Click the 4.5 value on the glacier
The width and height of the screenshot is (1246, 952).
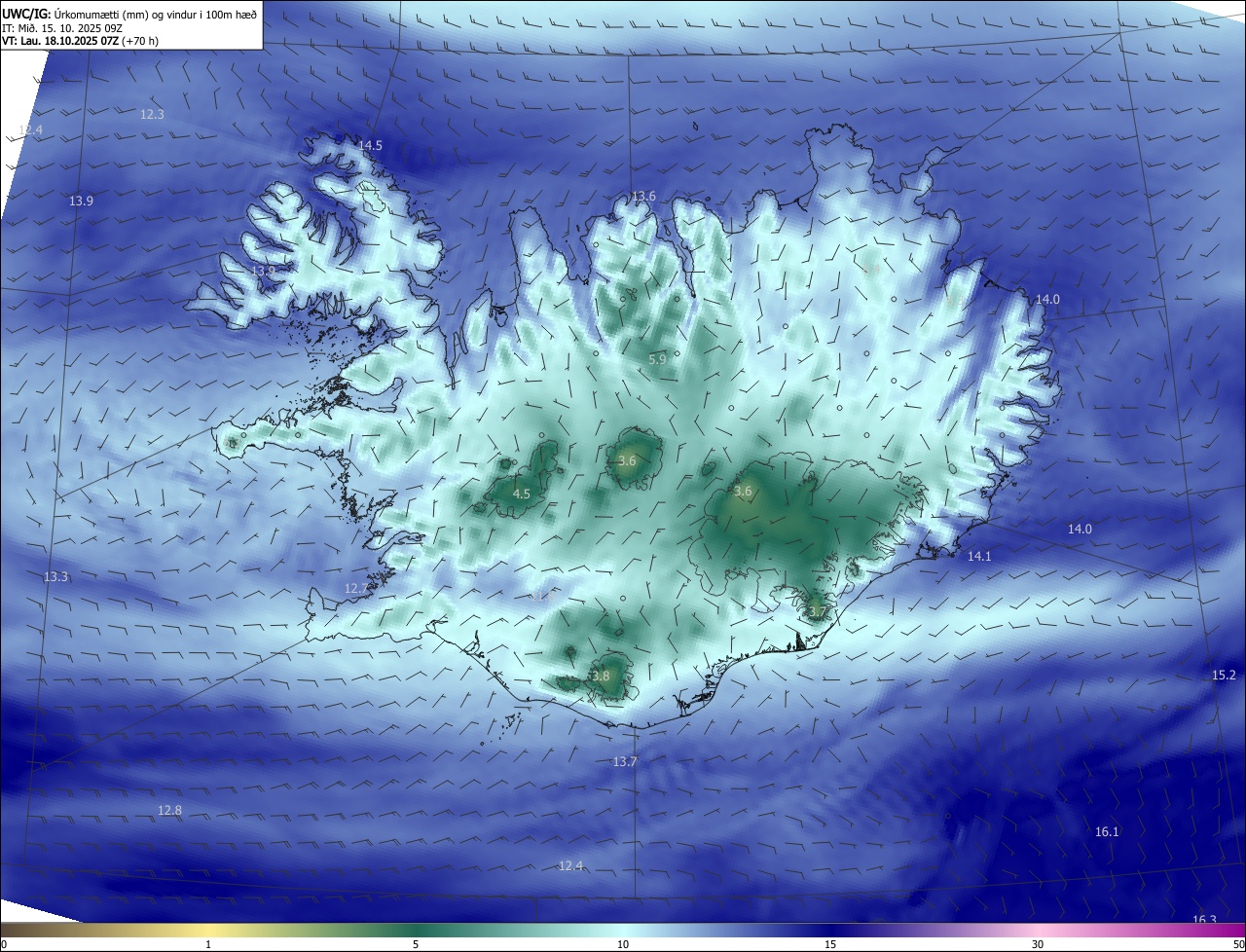tap(522, 494)
